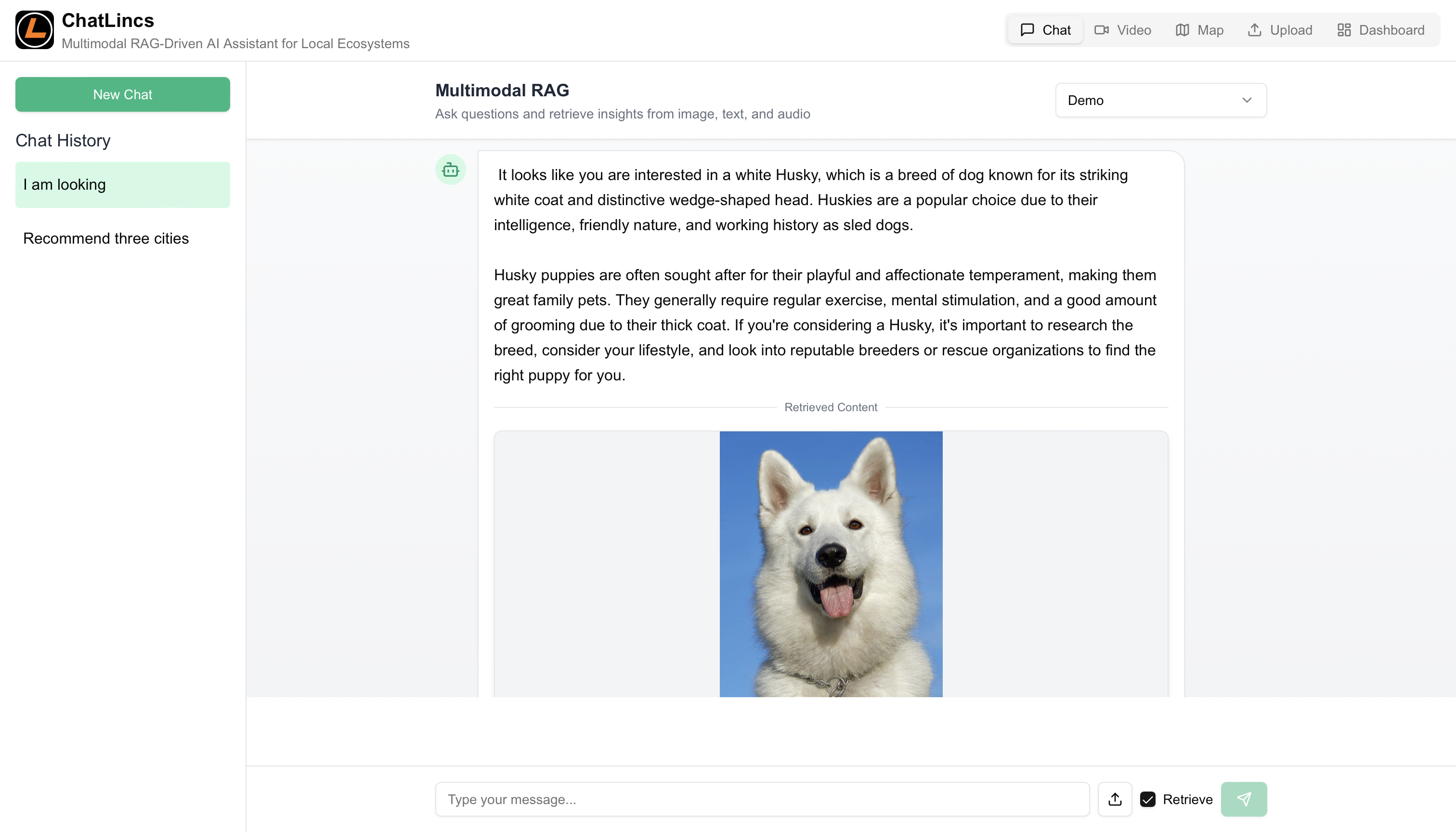
Task: Open the Demo dropdown
Action: 1160,100
